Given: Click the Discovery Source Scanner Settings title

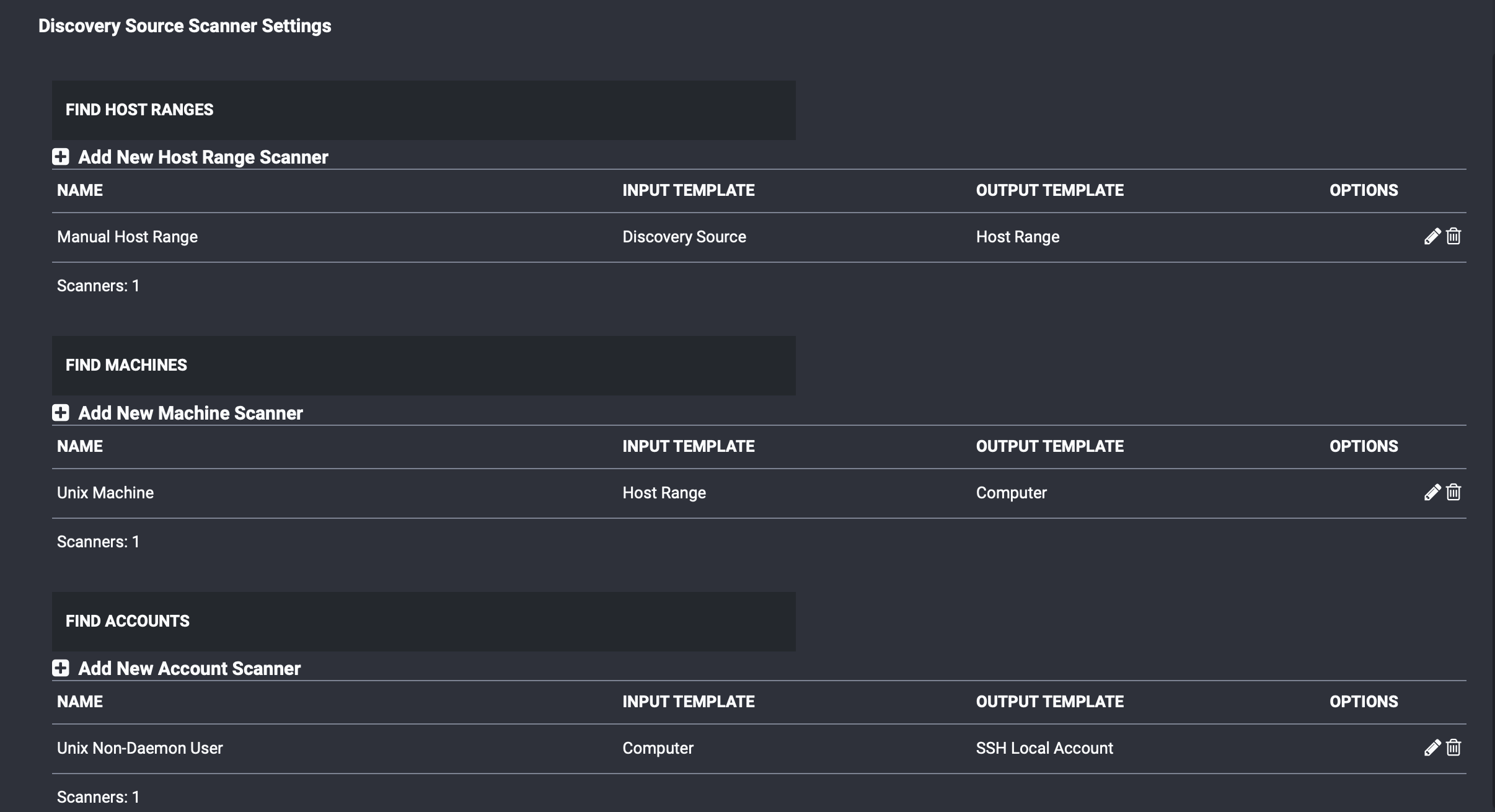Looking at the screenshot, I should point(184,25).
